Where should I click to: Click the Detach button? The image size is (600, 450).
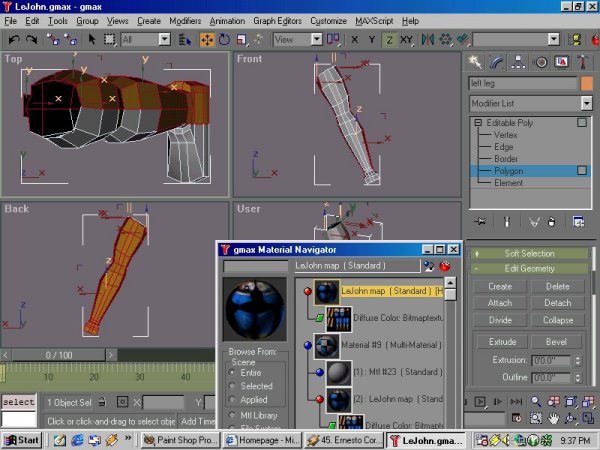click(x=558, y=303)
